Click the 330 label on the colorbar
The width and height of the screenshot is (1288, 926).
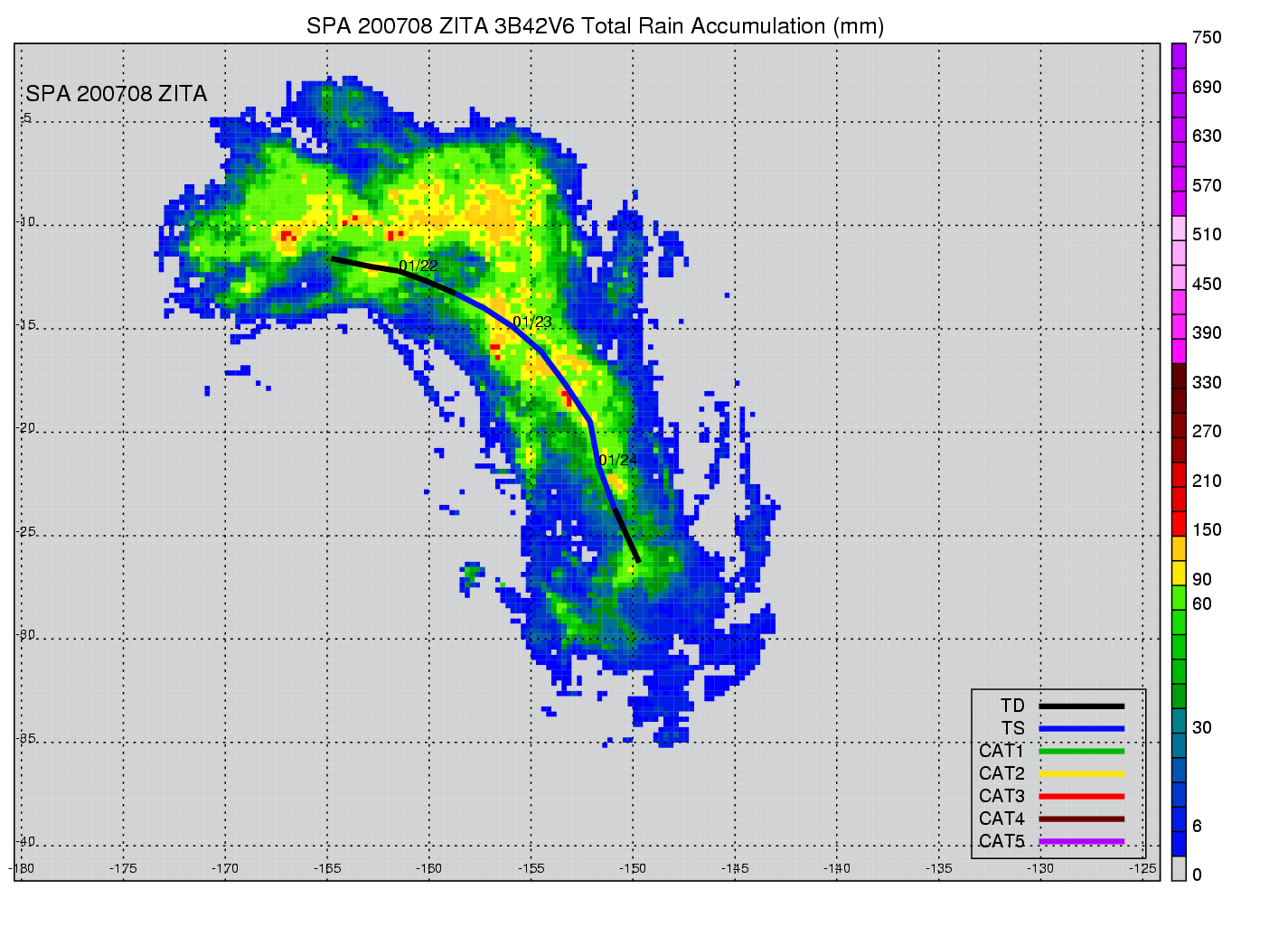(x=1206, y=383)
